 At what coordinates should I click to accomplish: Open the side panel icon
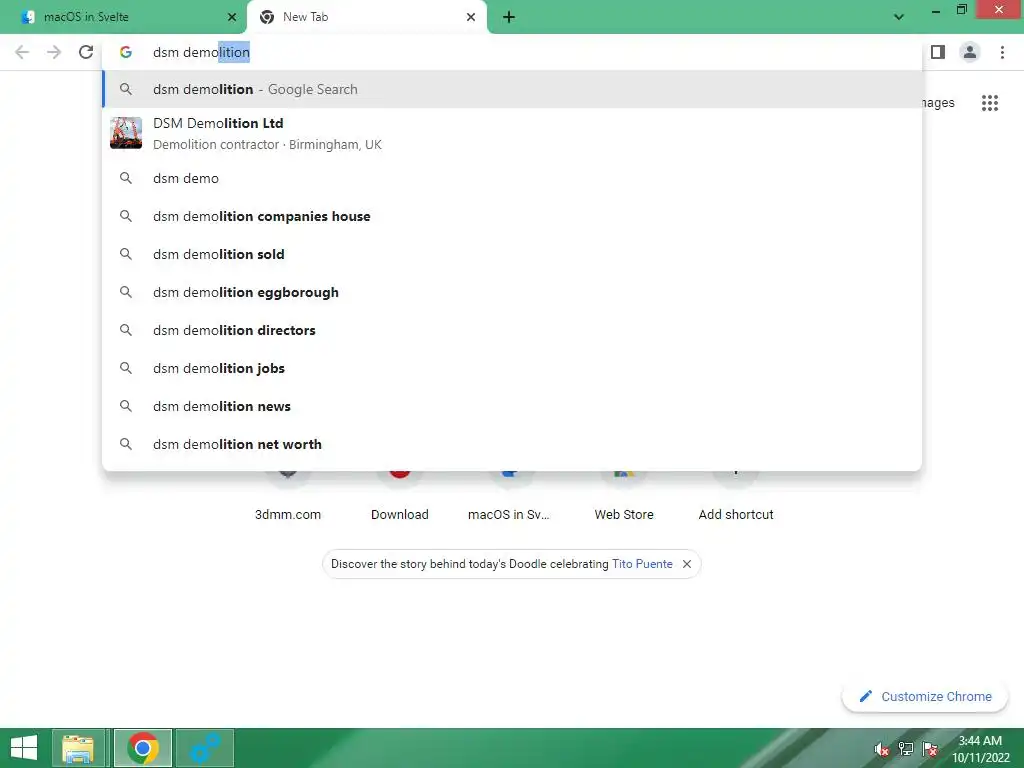pos(938,52)
